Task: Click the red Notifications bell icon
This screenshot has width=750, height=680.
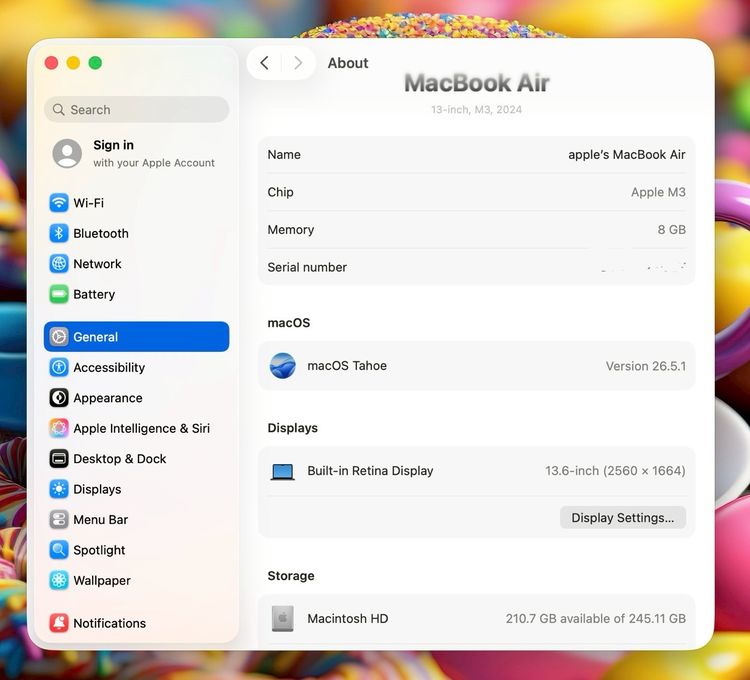Action: click(x=59, y=623)
